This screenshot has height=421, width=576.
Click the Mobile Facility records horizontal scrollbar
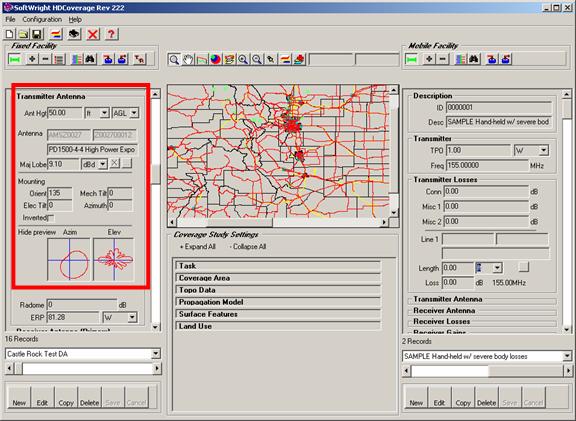point(487,371)
